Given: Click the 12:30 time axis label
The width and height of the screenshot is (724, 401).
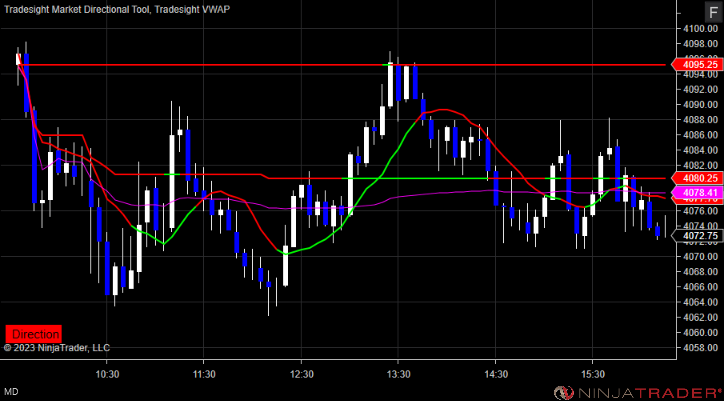Looking at the screenshot, I should 301,373.
